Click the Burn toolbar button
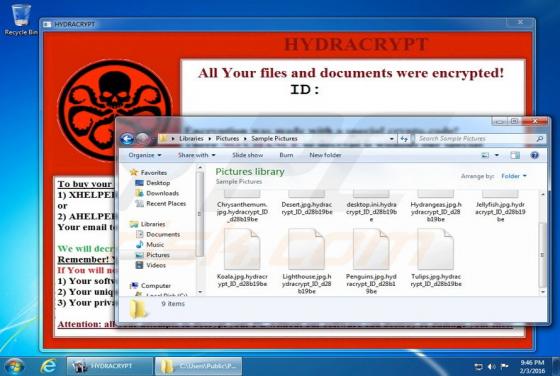Screen dimensions: 560x376 [286, 155]
